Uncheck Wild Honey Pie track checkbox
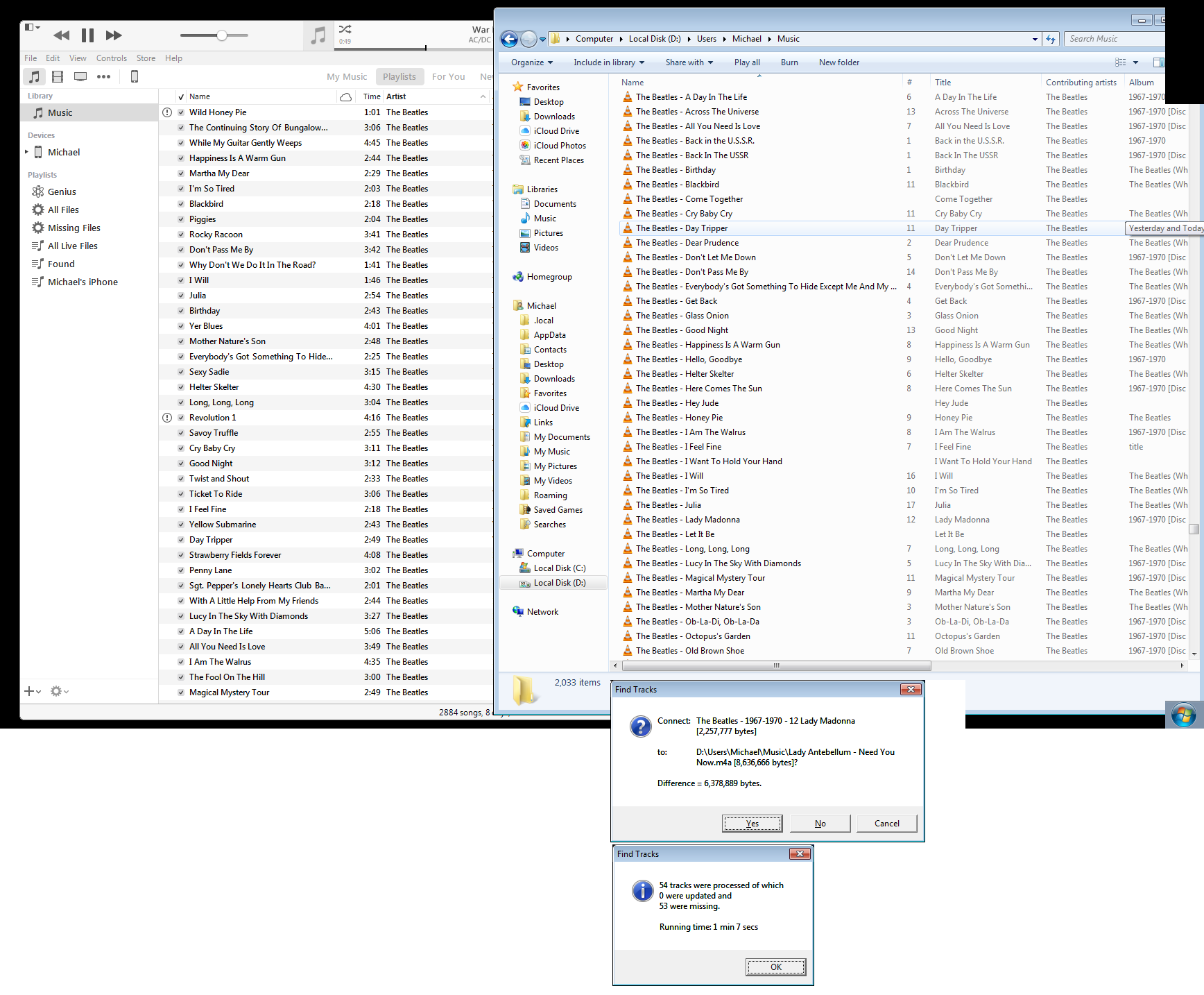This screenshot has width=1204, height=995. tap(181, 112)
